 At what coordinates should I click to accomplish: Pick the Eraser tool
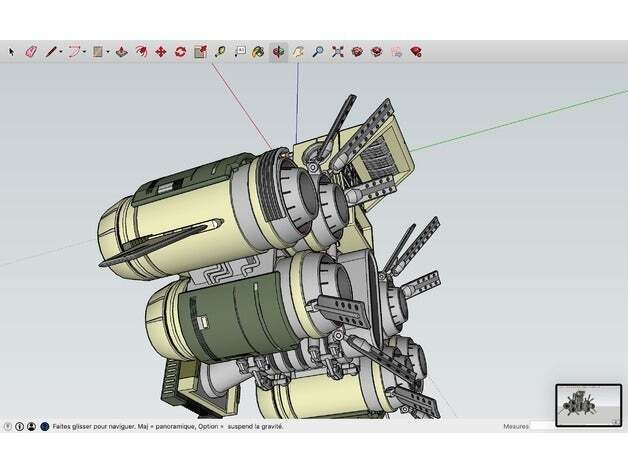pos(30,51)
